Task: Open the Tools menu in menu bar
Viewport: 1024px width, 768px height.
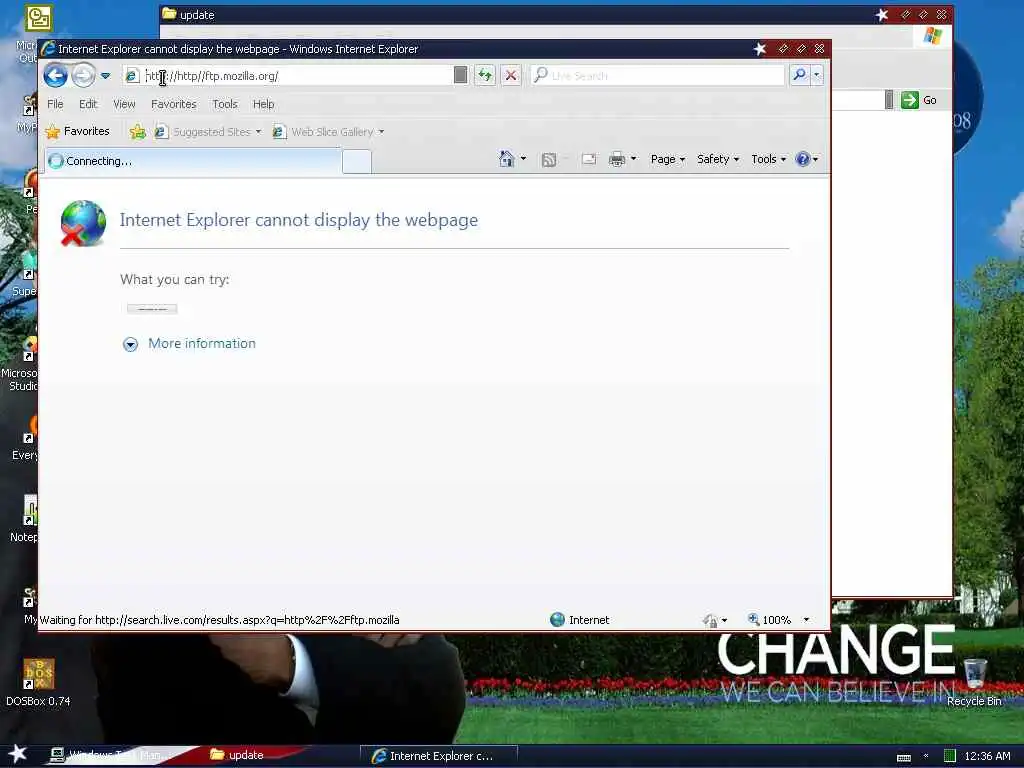Action: (225, 104)
